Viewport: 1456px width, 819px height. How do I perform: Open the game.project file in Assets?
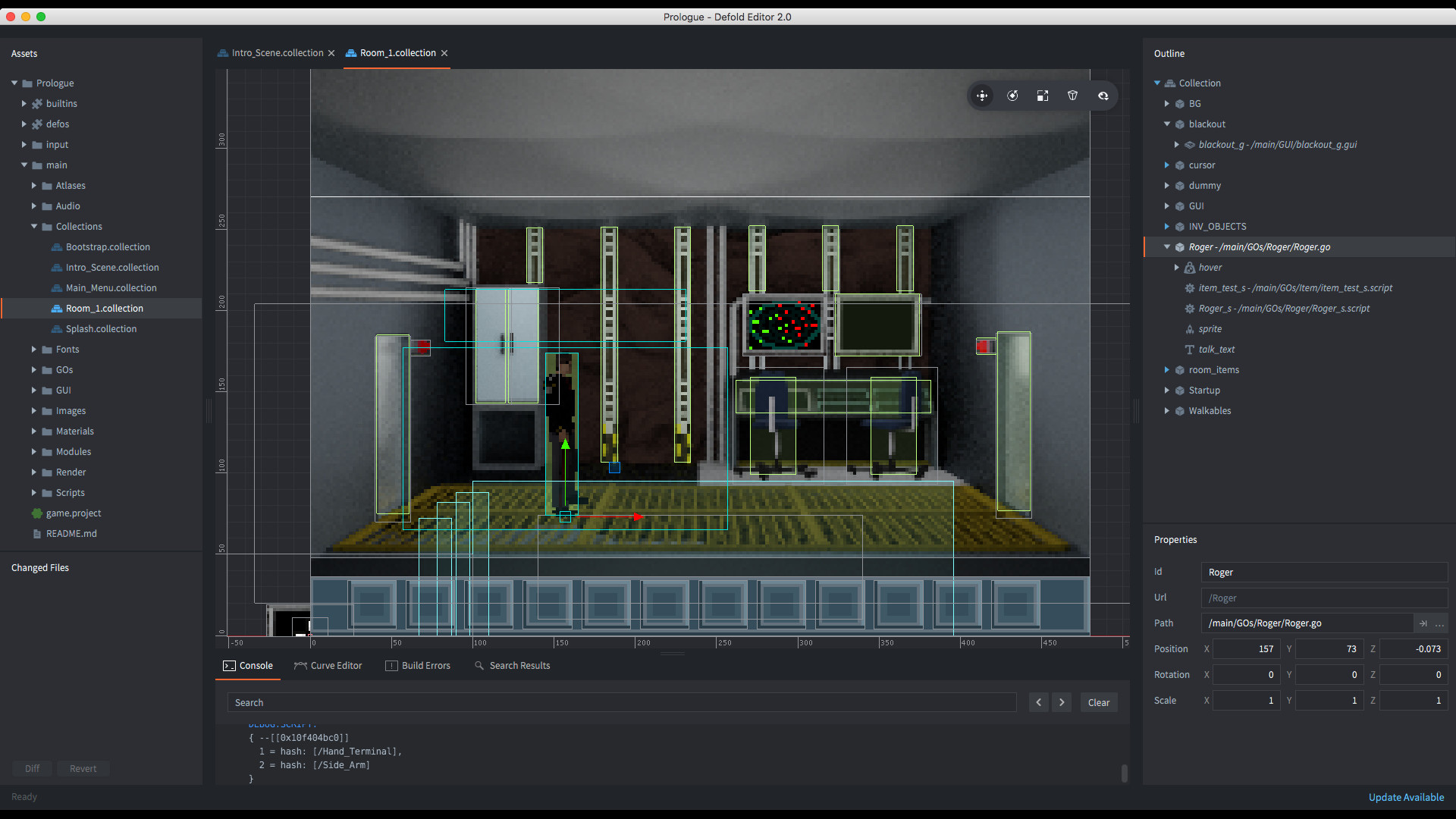(74, 513)
